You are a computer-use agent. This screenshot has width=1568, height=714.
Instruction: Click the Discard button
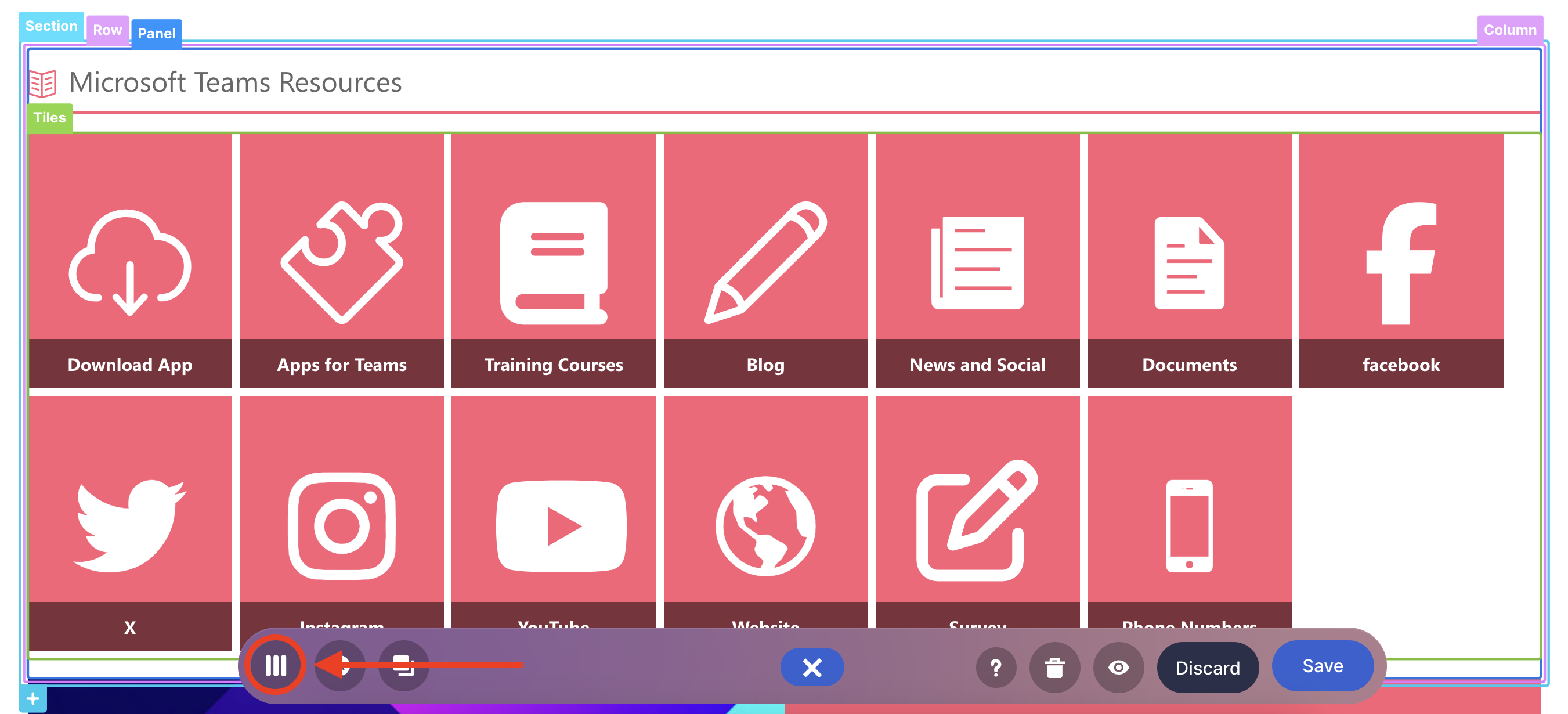(x=1207, y=668)
